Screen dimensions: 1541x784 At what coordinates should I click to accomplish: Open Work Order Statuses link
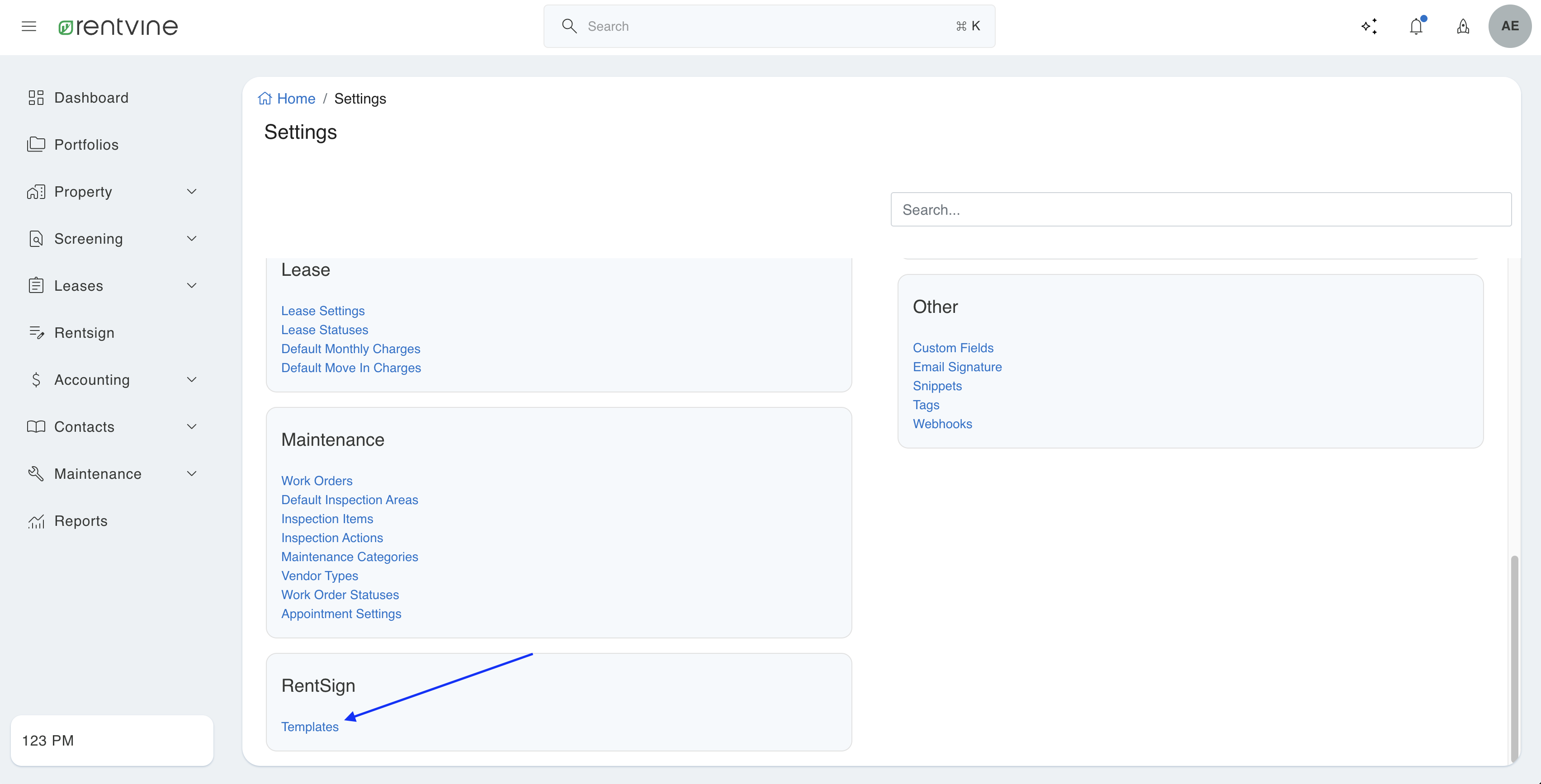tap(340, 595)
